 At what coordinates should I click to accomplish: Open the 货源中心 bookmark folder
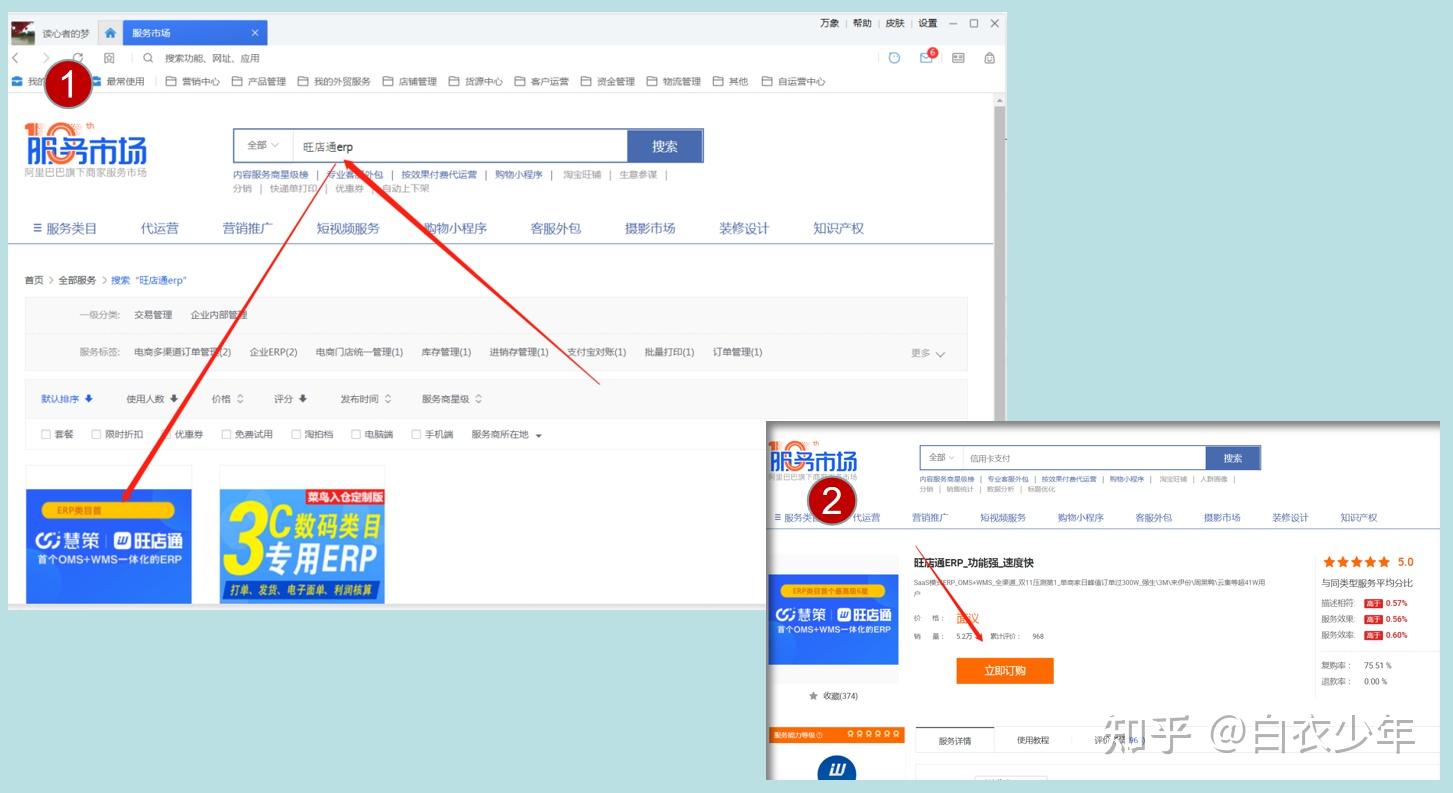(476, 82)
